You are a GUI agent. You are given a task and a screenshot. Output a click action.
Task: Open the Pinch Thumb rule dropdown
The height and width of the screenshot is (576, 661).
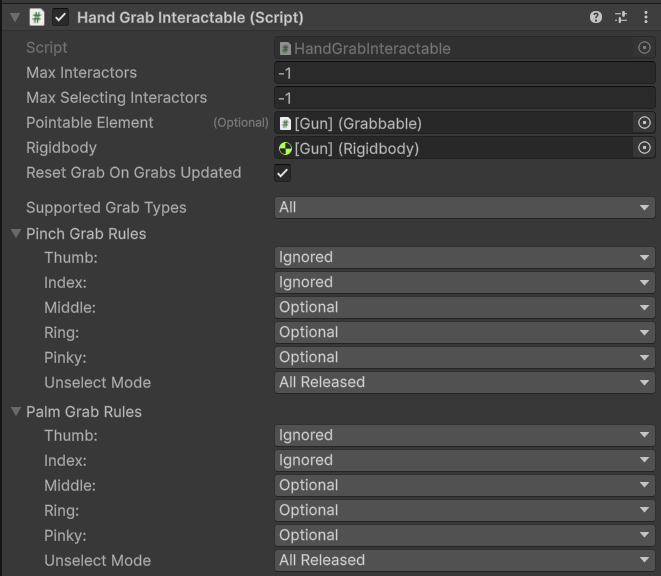pyautogui.click(x=464, y=258)
